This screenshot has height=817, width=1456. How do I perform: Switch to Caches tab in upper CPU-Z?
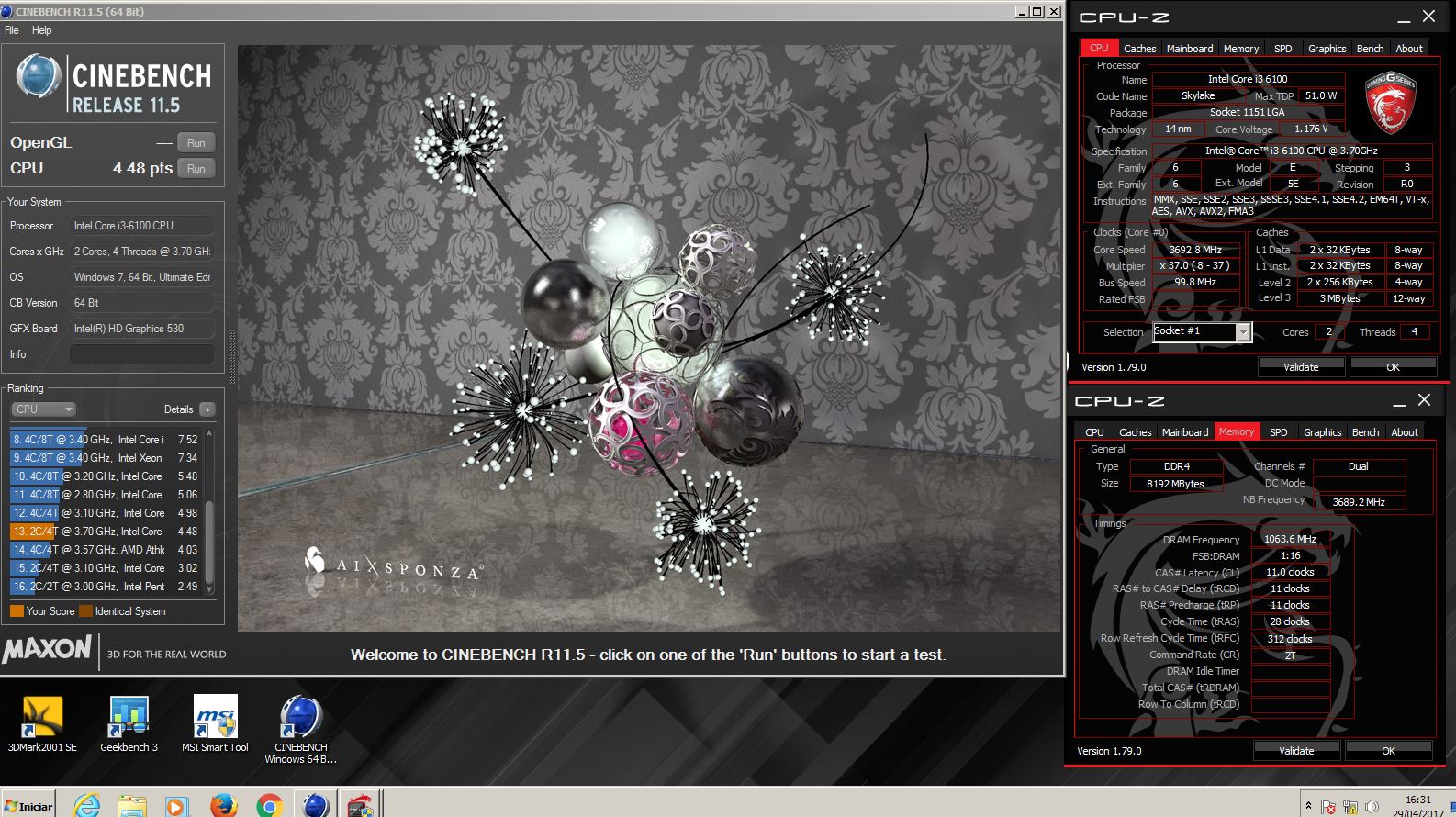(x=1139, y=49)
